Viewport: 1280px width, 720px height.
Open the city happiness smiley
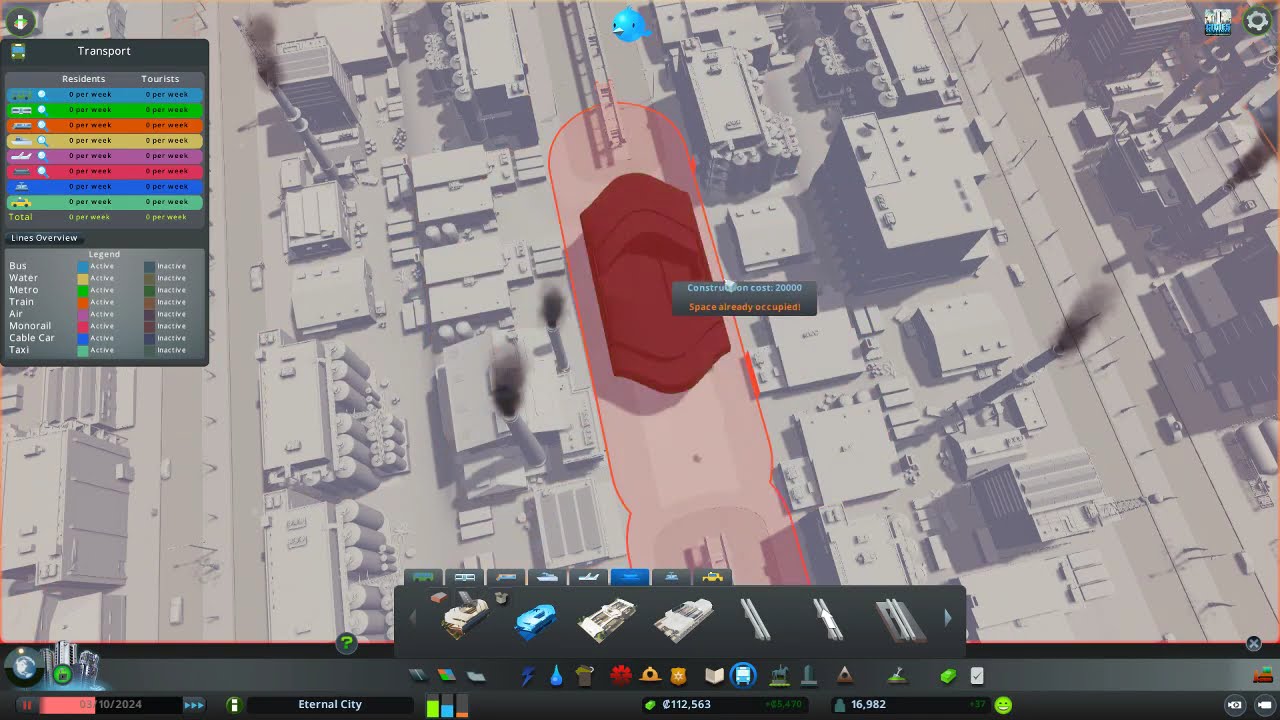click(1003, 705)
